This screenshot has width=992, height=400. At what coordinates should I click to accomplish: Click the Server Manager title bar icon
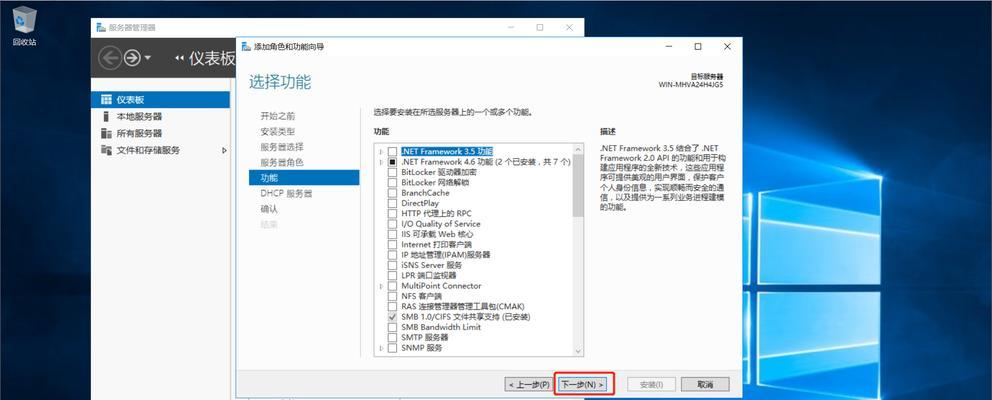tap(101, 28)
